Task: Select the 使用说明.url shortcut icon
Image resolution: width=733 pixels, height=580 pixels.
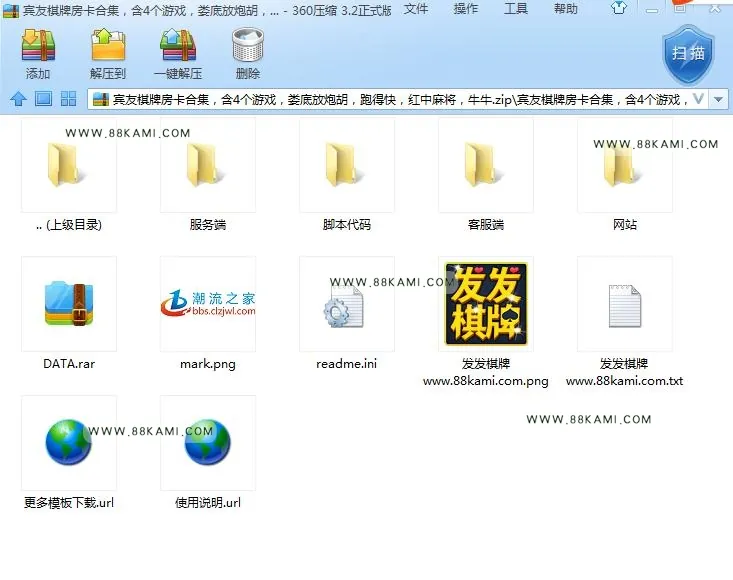Action: [208, 443]
